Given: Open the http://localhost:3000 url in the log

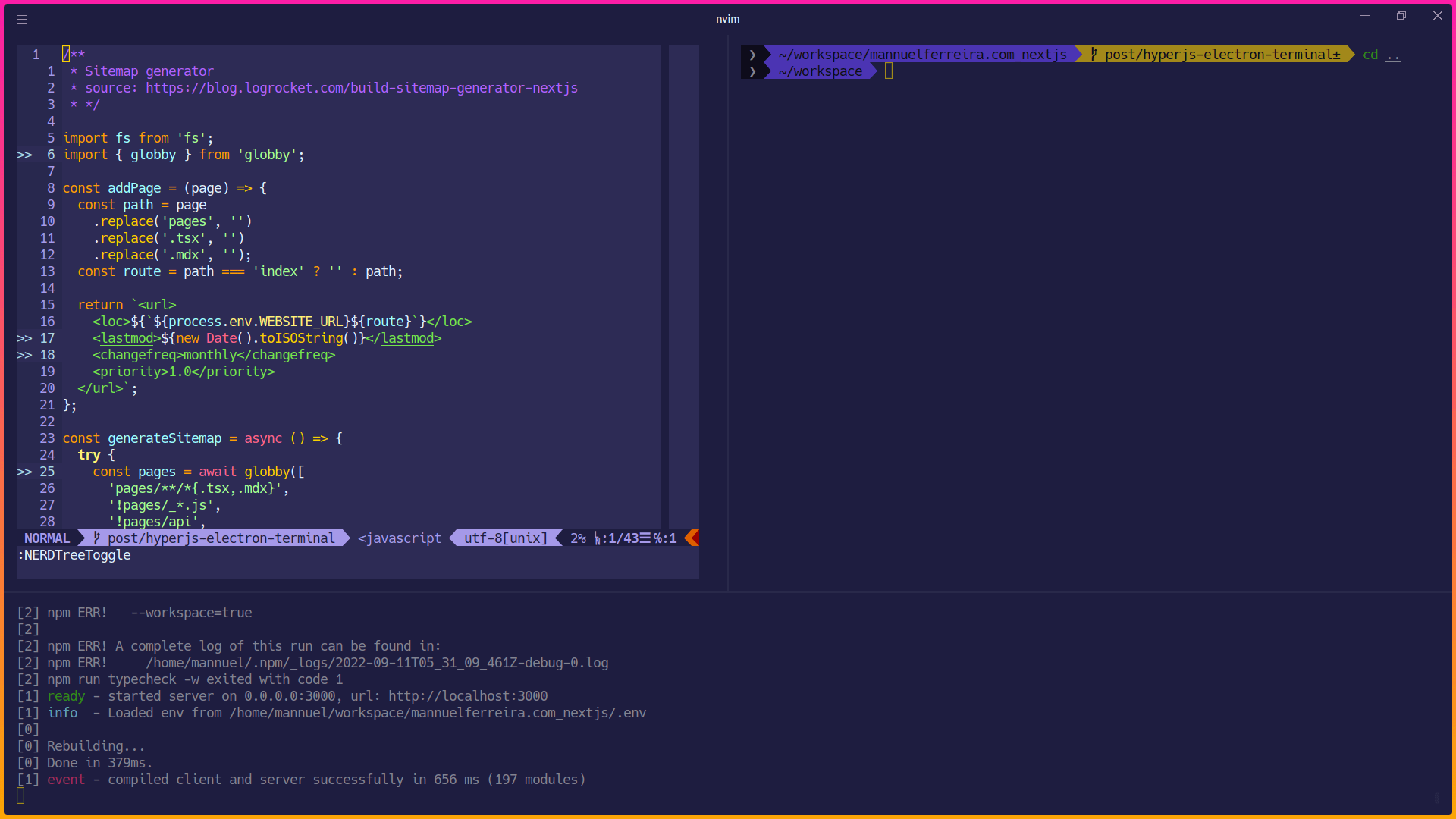Looking at the screenshot, I should [468, 696].
